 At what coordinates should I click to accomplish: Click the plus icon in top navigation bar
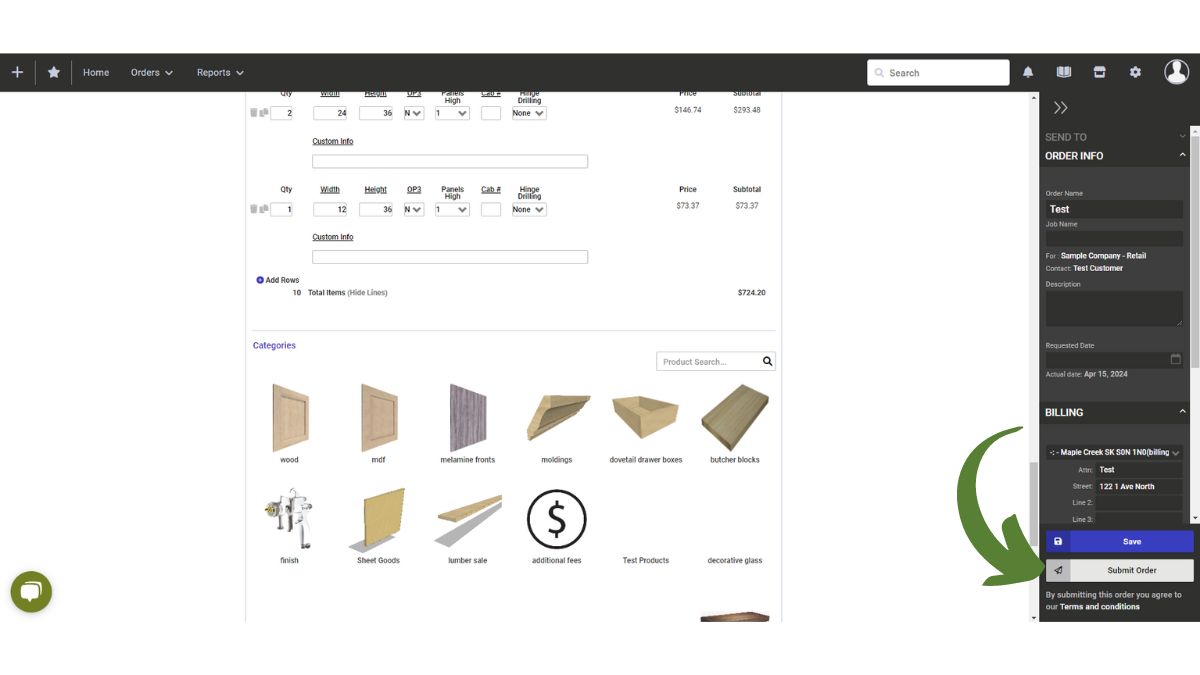[x=17, y=73]
